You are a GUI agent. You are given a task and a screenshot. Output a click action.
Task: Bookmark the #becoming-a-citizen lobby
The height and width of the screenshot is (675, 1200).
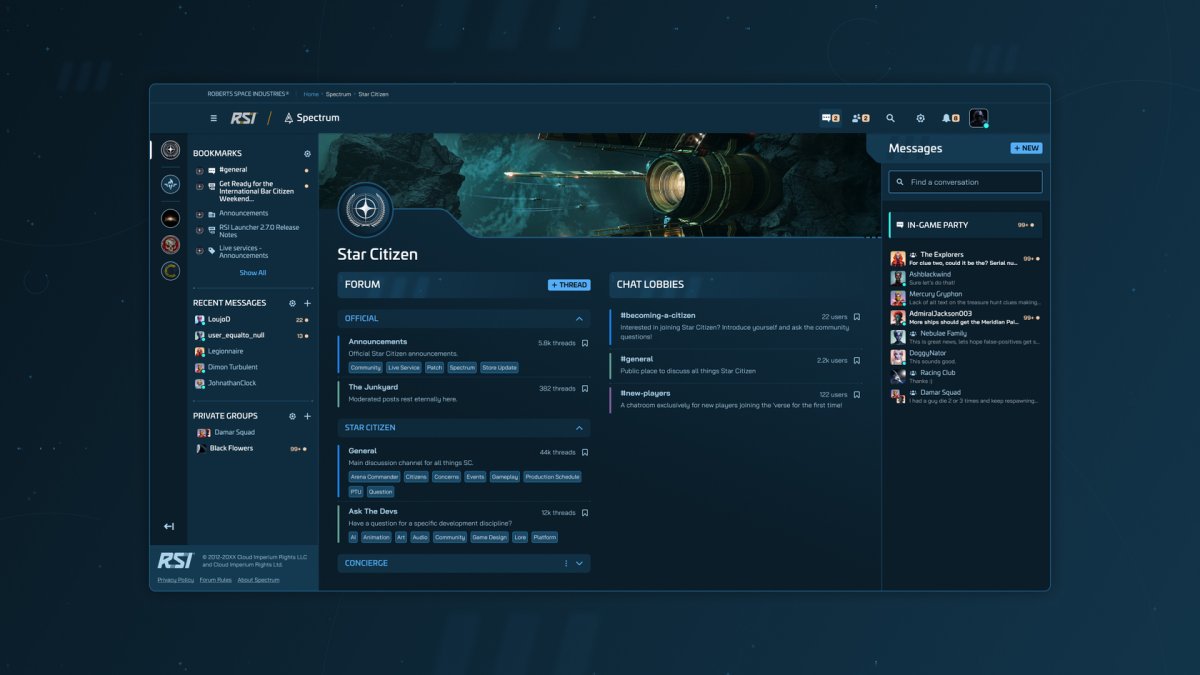click(857, 316)
